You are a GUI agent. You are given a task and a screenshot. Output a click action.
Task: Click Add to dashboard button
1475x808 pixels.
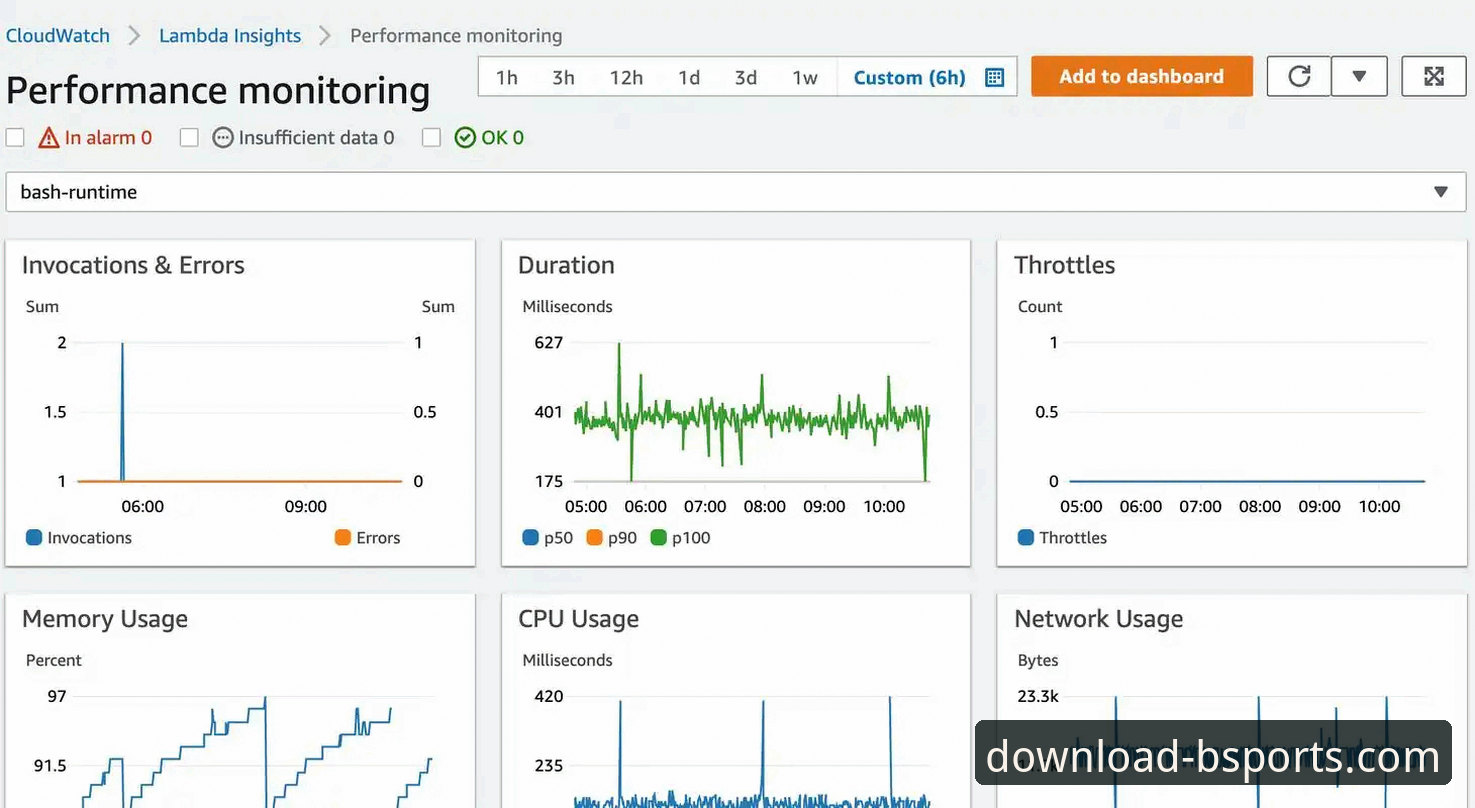point(1141,77)
